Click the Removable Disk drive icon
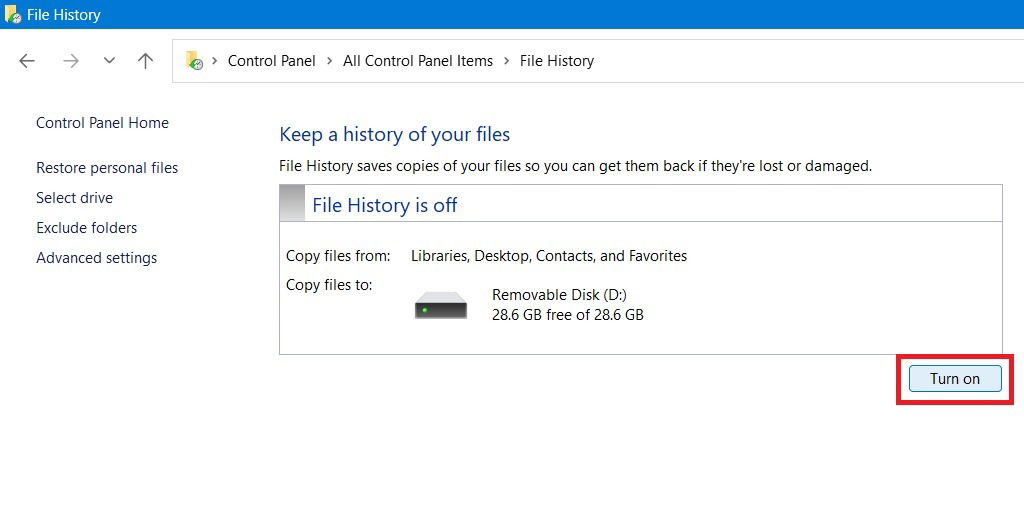This screenshot has height=520, width=1024. pos(441,305)
